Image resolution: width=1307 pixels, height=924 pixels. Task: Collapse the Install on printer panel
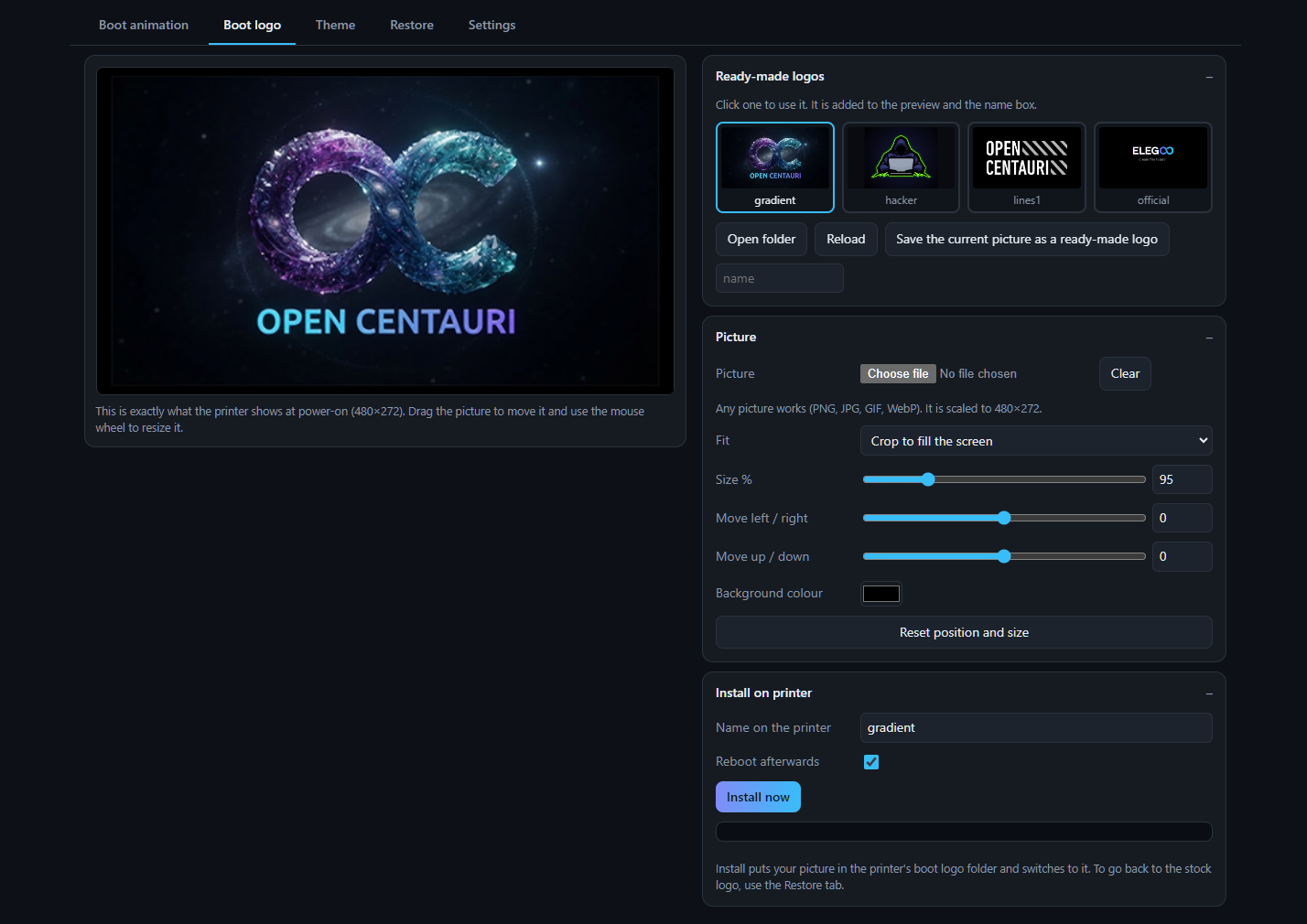[x=1209, y=693]
